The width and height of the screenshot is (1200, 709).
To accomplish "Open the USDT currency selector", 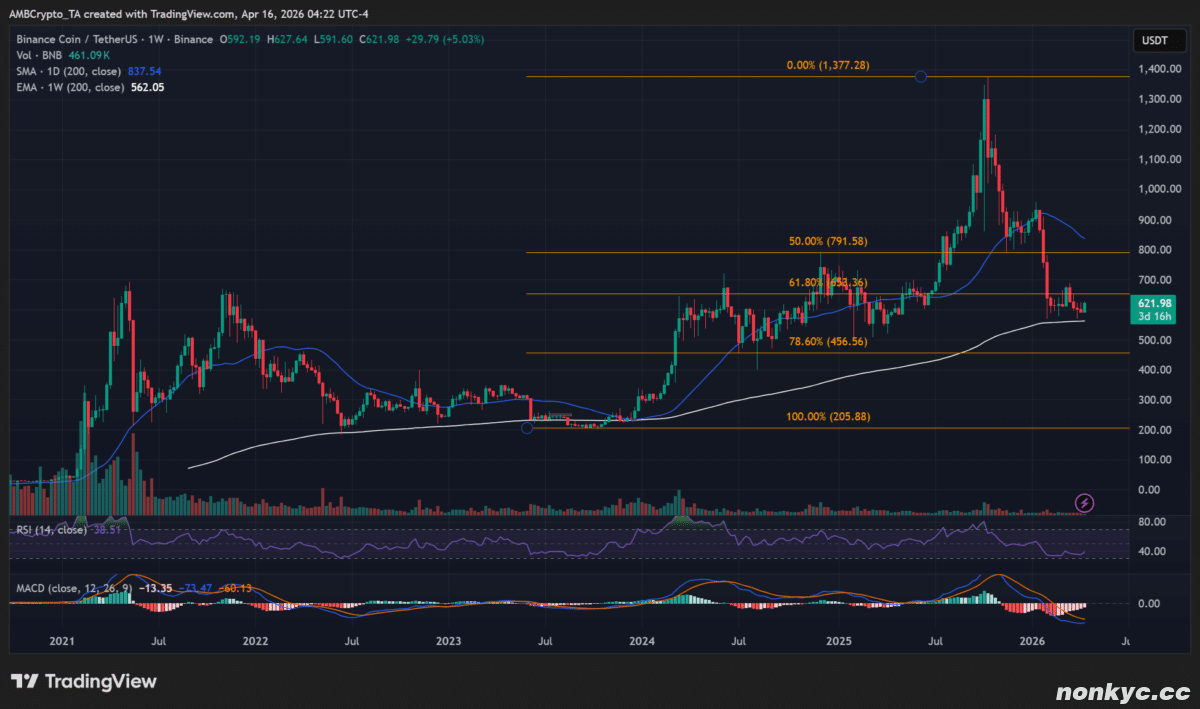I will (1154, 41).
